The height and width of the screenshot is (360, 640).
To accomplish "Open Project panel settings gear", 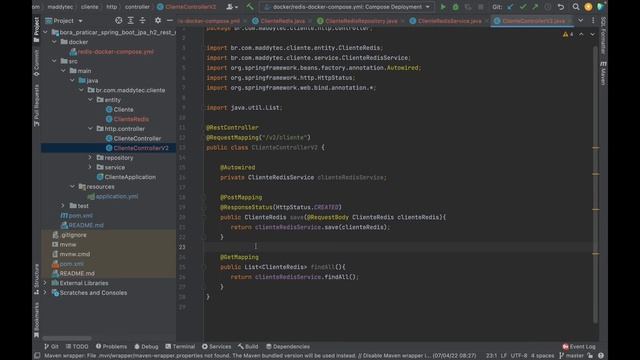I will (x=158, y=20).
